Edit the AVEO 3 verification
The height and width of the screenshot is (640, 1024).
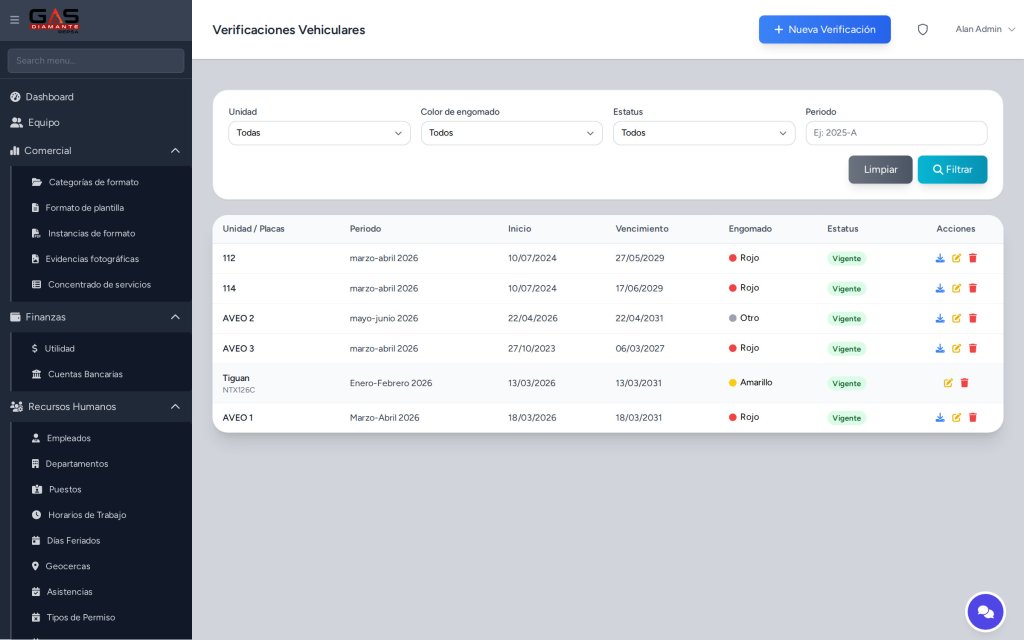[x=956, y=348]
